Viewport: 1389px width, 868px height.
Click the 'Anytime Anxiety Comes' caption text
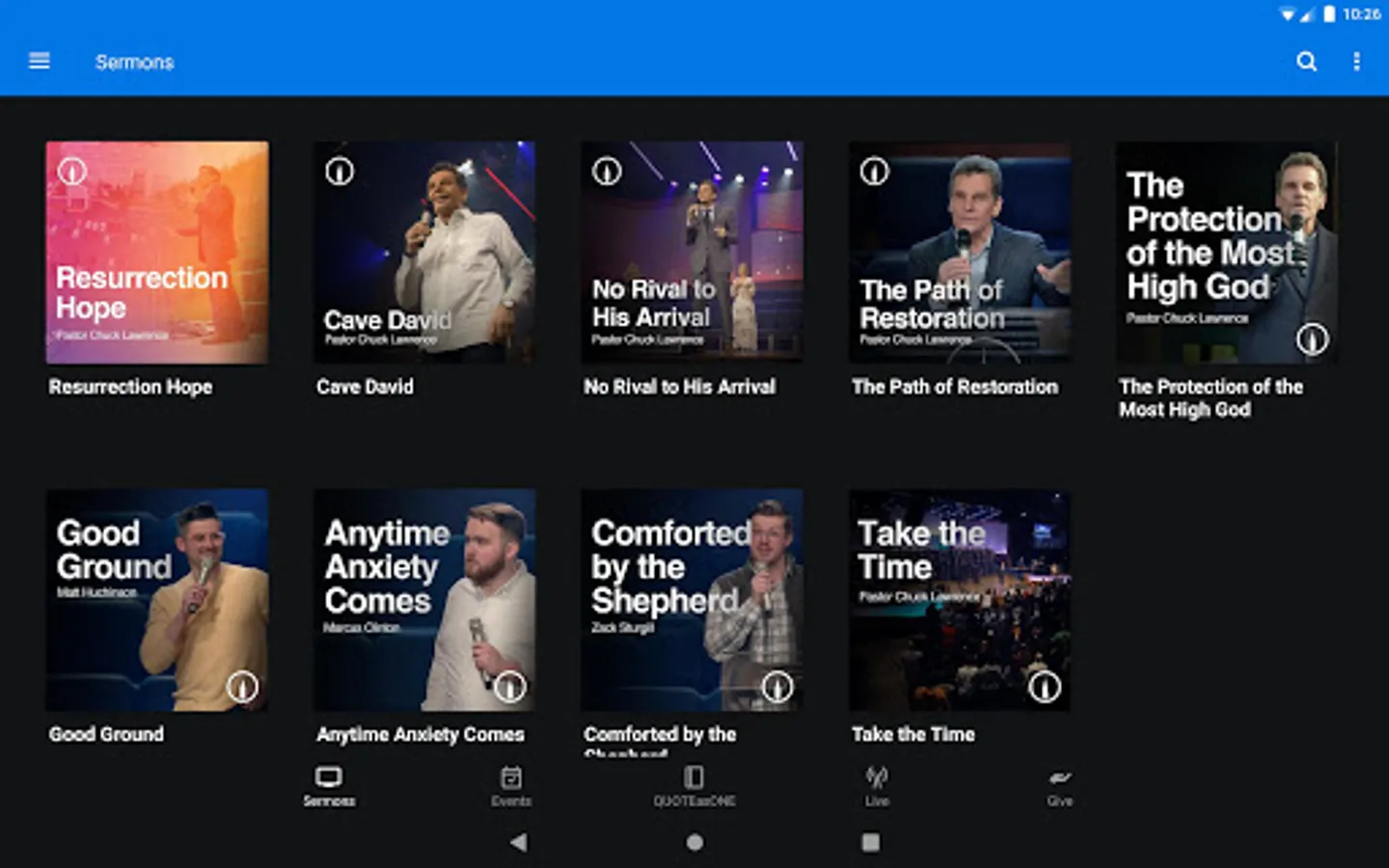tap(421, 734)
